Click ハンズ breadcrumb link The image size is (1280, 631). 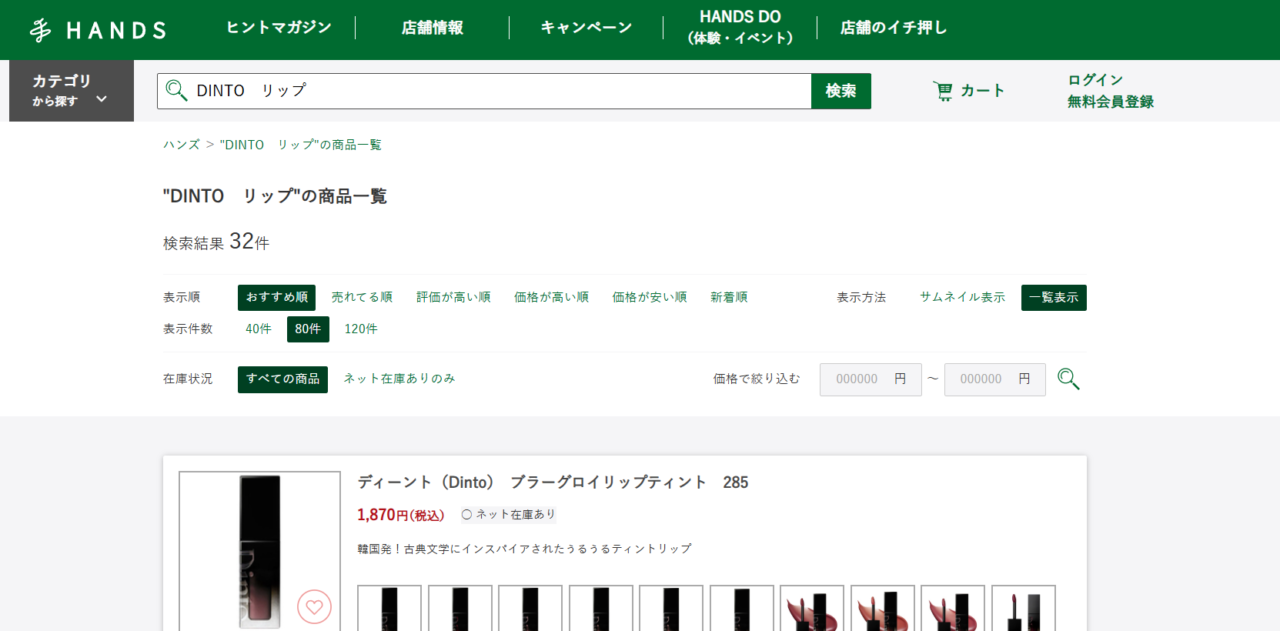(181, 145)
